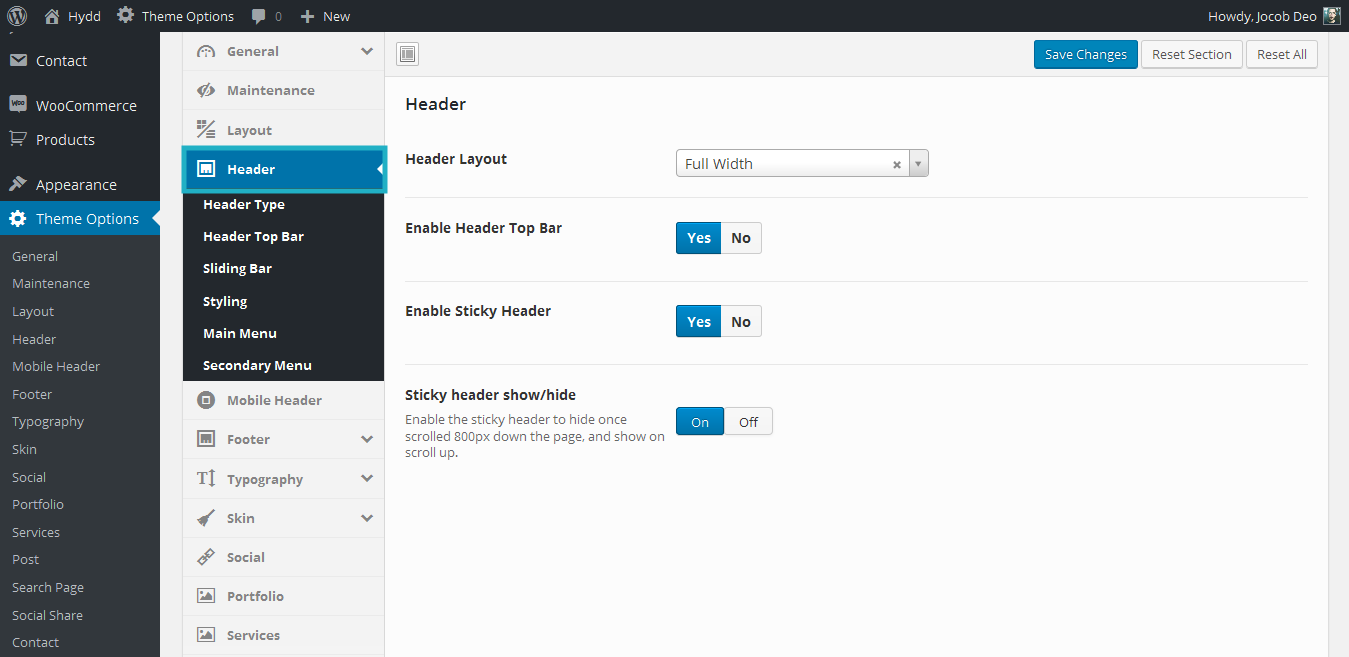Click the expand-all sections icon
The image size is (1349, 657).
point(407,55)
